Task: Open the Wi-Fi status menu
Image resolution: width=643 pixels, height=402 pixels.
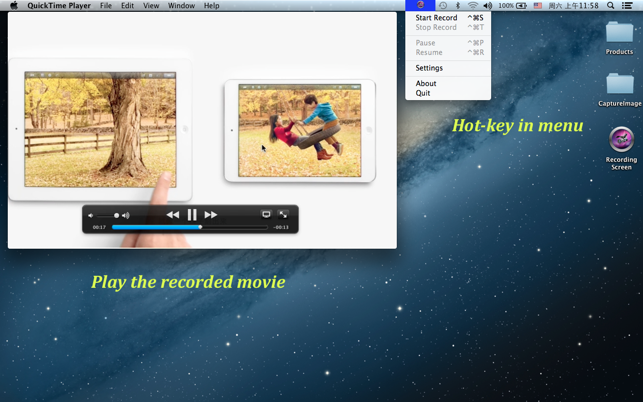Action: click(473, 5)
